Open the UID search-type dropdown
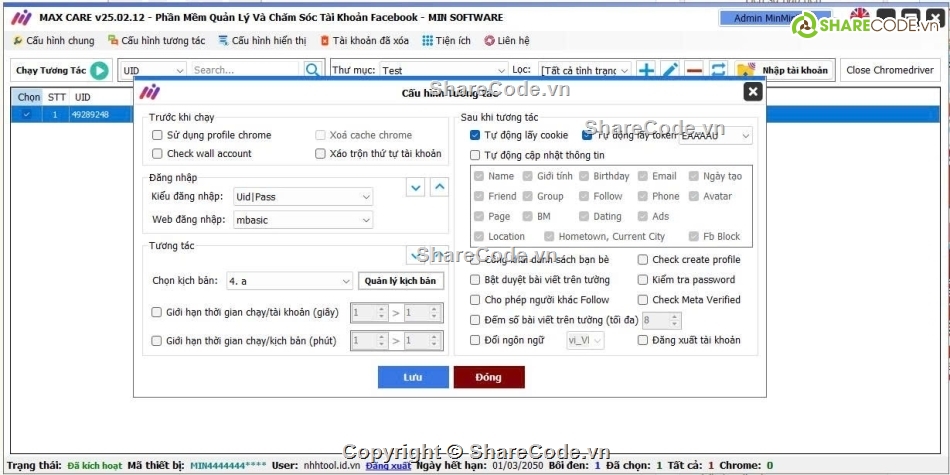950x475 pixels. pyautogui.click(x=153, y=70)
